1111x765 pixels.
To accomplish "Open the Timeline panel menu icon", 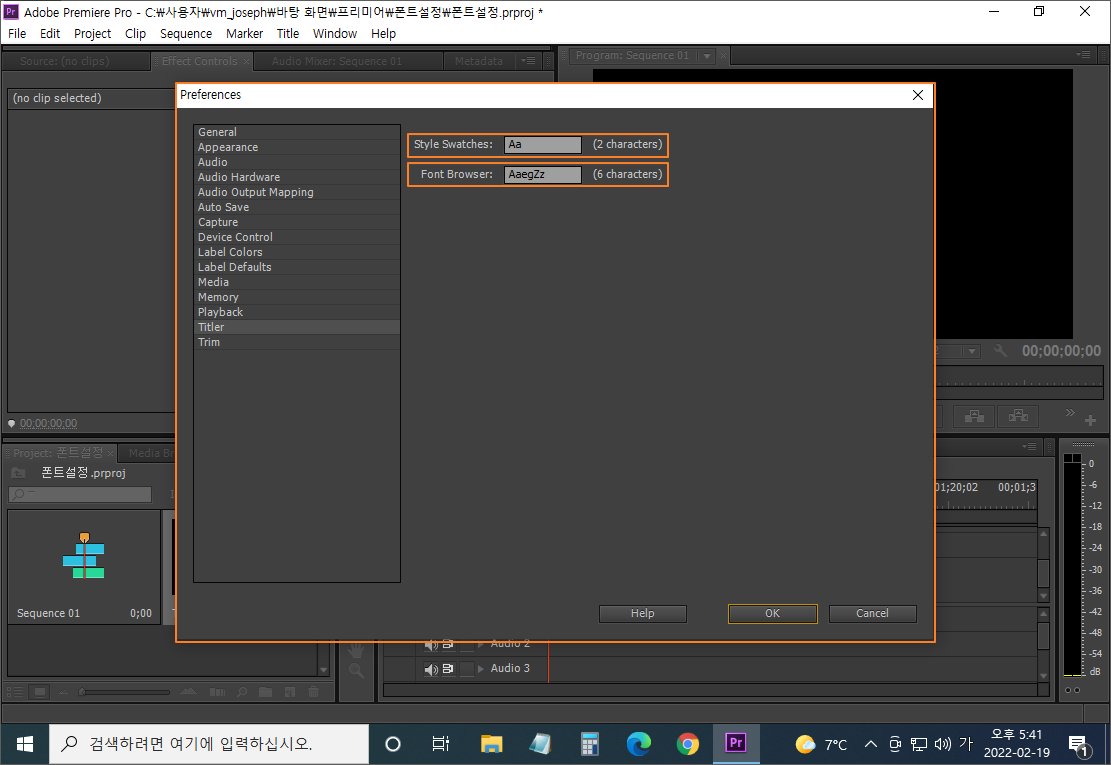I will click(1030, 446).
